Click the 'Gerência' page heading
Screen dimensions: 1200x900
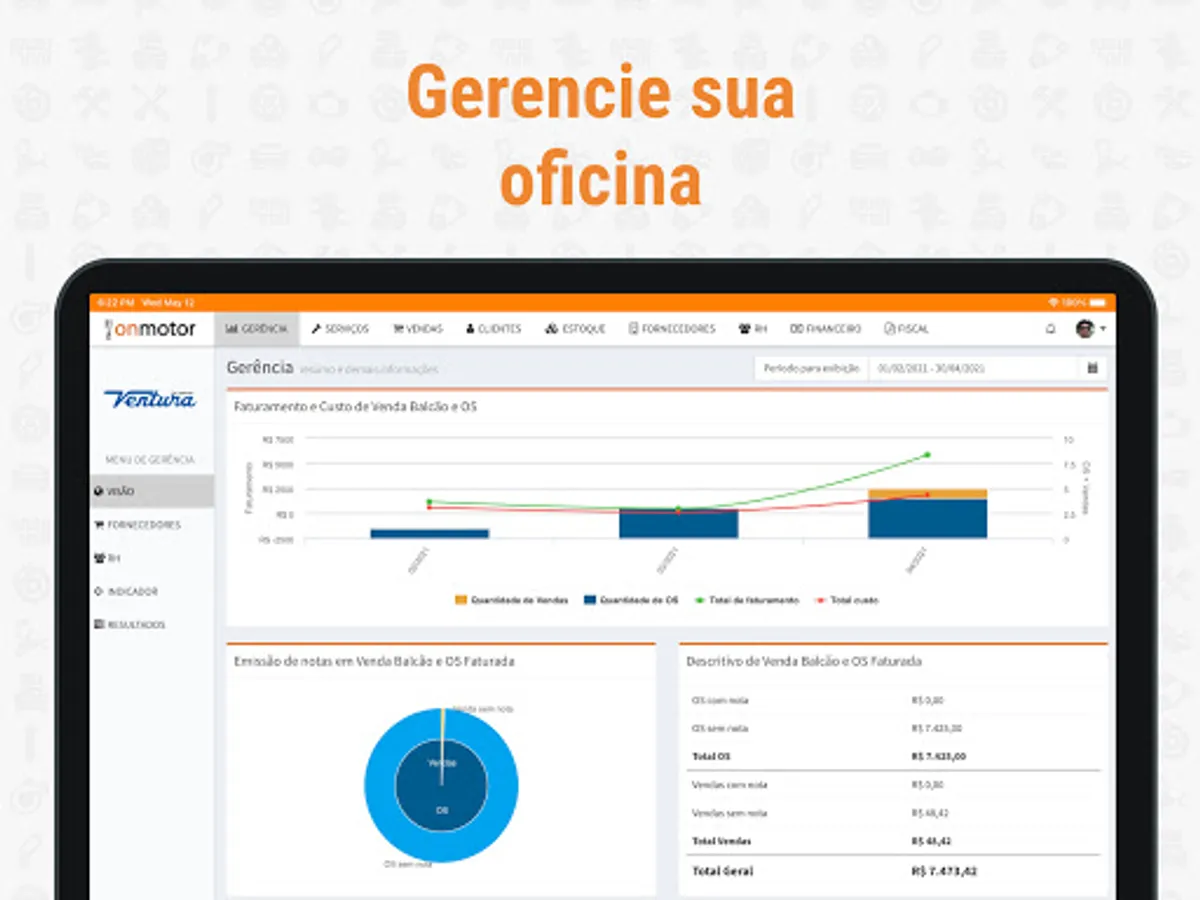pyautogui.click(x=260, y=367)
